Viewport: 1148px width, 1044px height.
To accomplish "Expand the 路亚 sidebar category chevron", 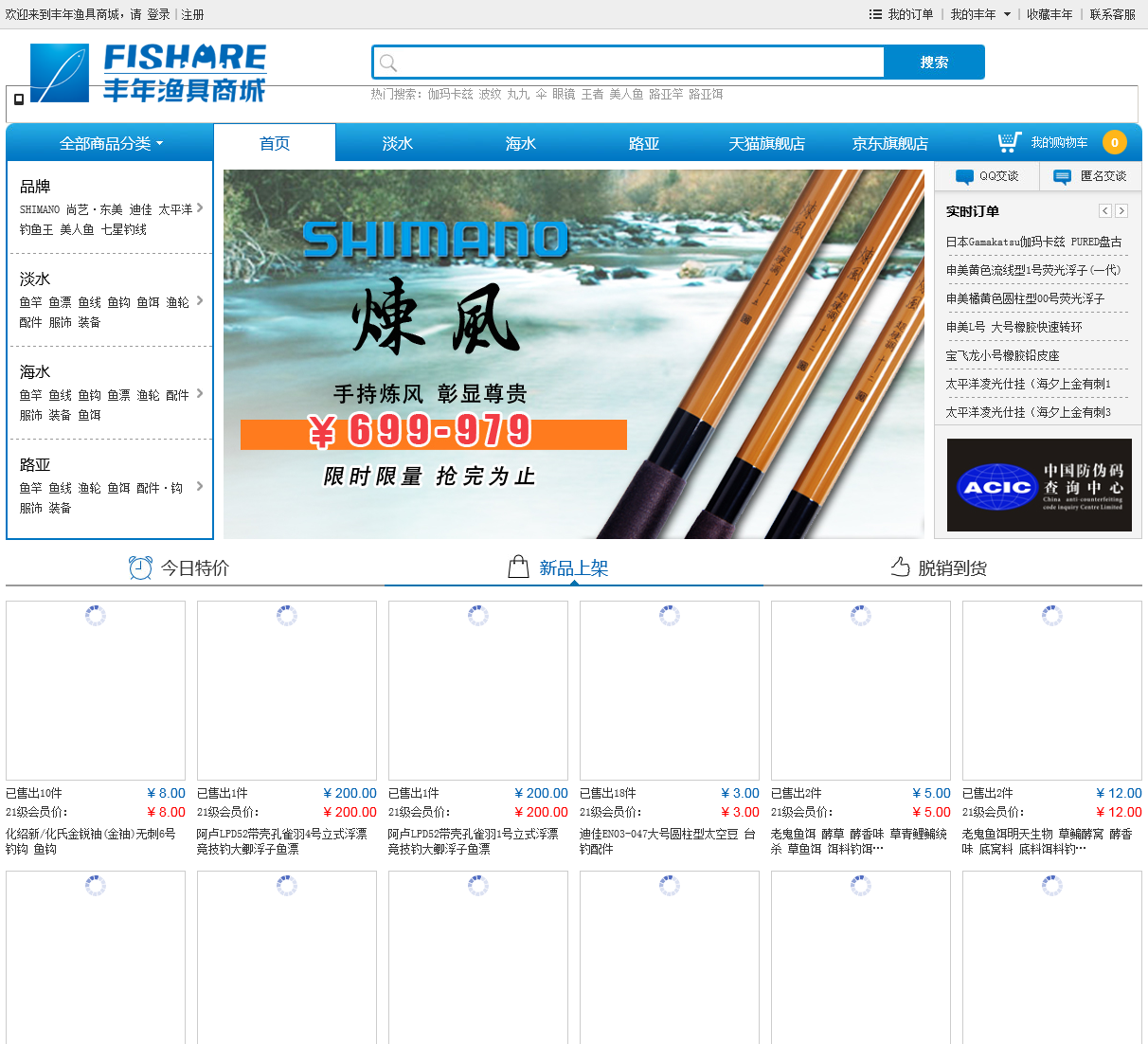I will point(200,486).
